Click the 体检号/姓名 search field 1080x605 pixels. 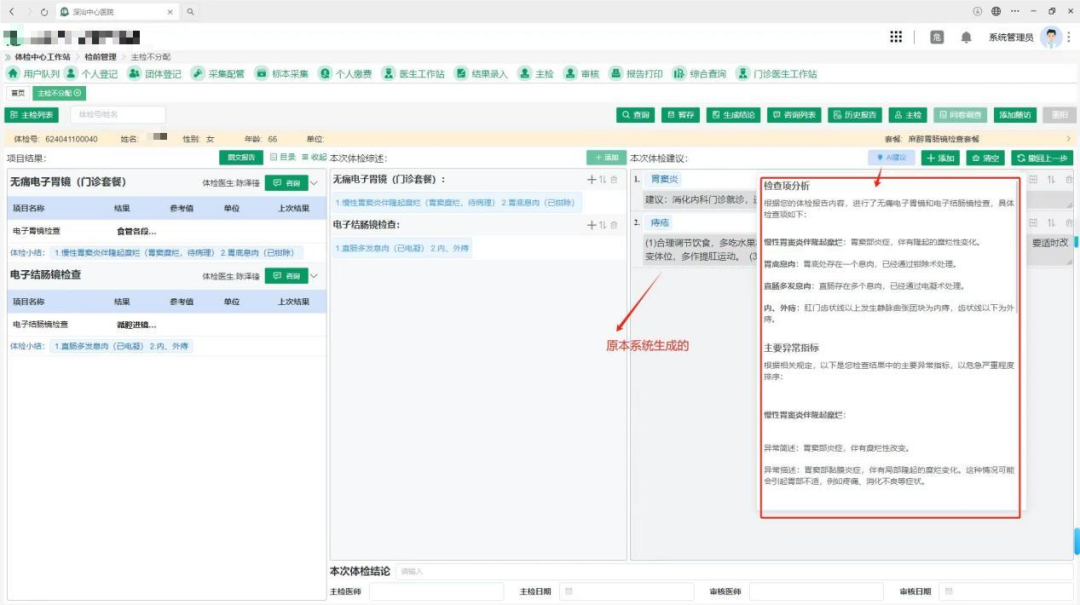pyautogui.click(x=115, y=115)
